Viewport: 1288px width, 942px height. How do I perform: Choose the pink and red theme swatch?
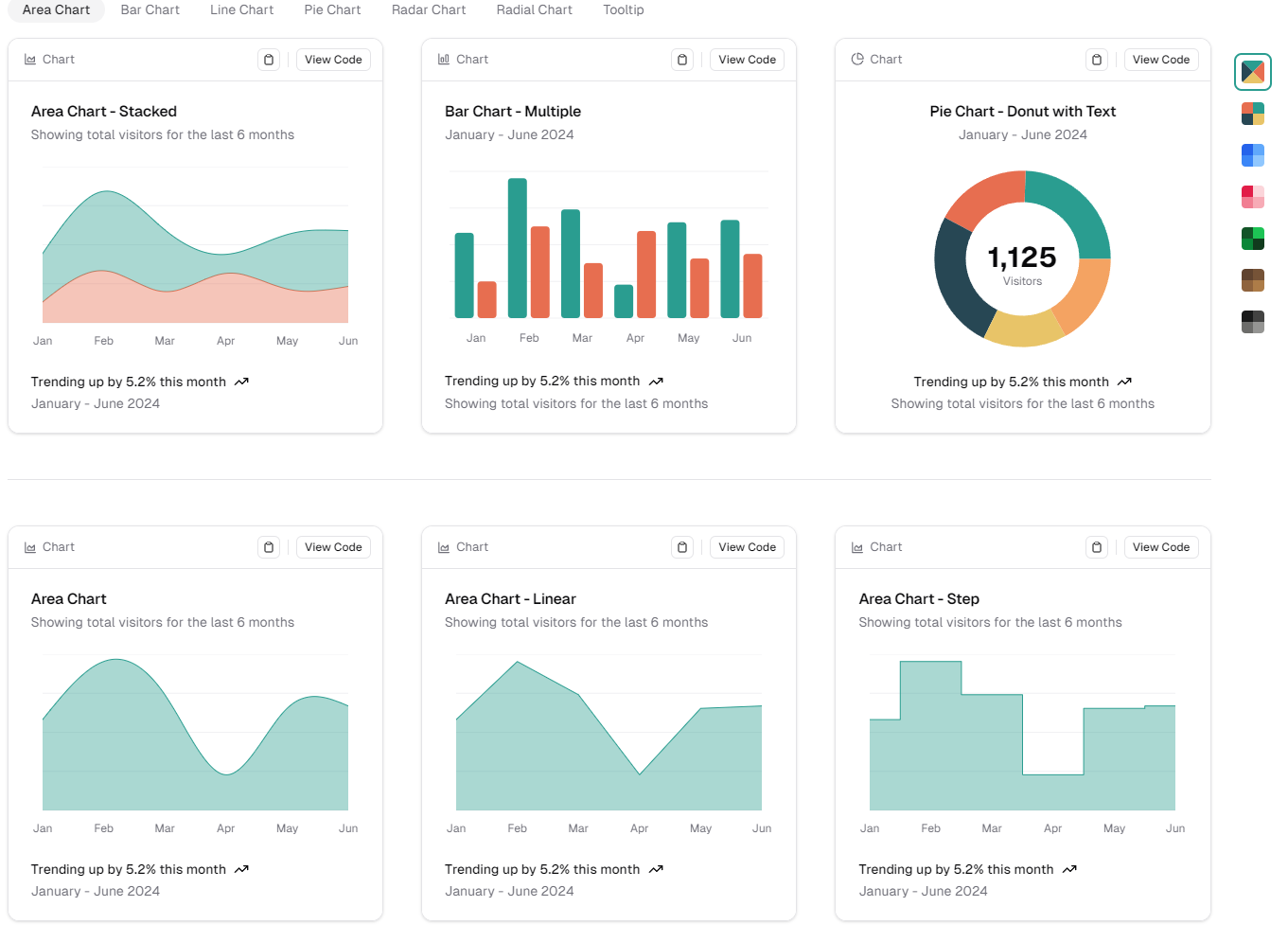coord(1253,197)
